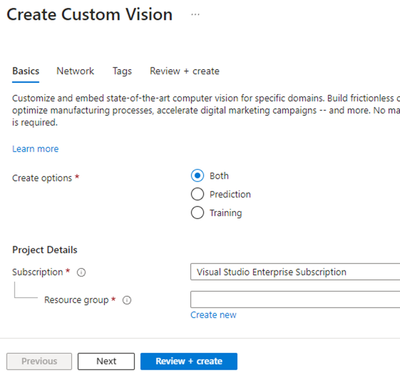
Task: Click the blue Review + create button
Action: tap(189, 361)
